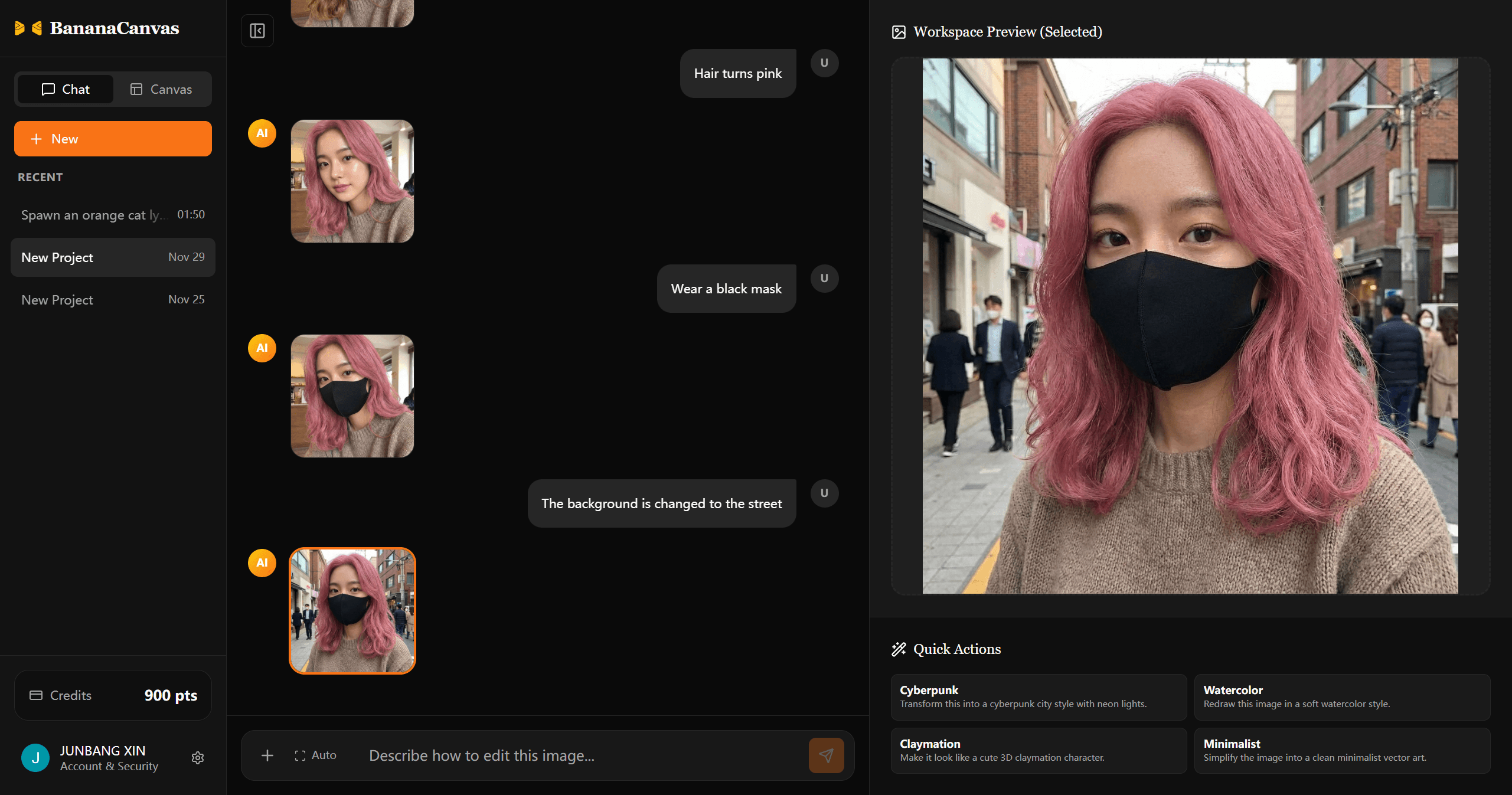Create a project with the New button

pos(113,139)
